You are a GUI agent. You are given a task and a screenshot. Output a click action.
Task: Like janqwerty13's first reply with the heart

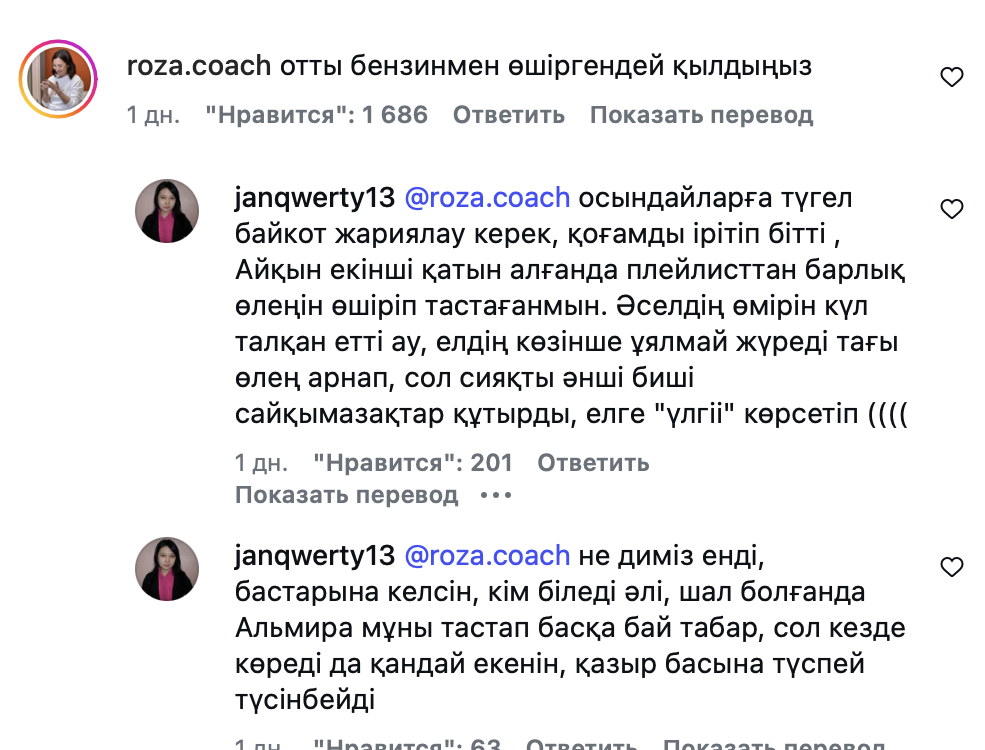(x=952, y=209)
